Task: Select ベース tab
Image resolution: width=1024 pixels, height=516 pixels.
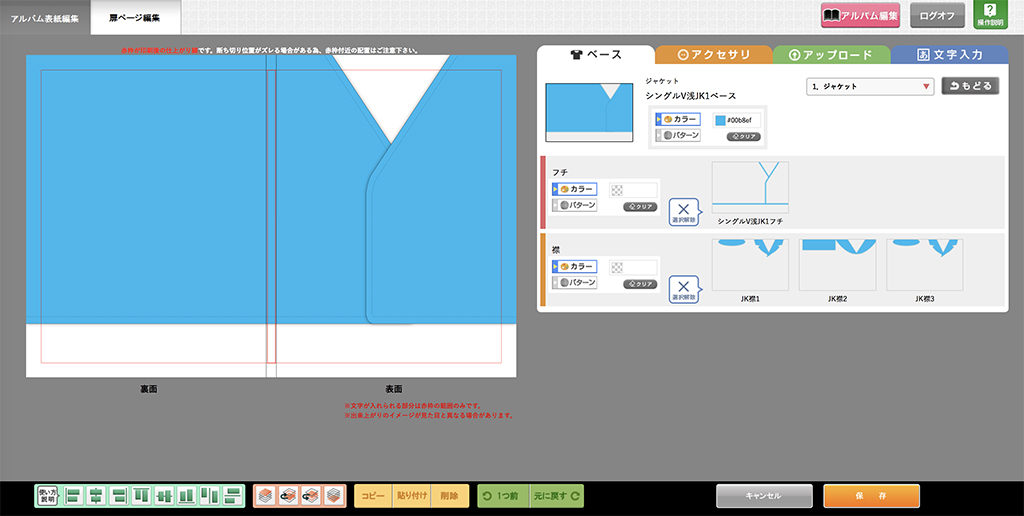Action: (596, 55)
